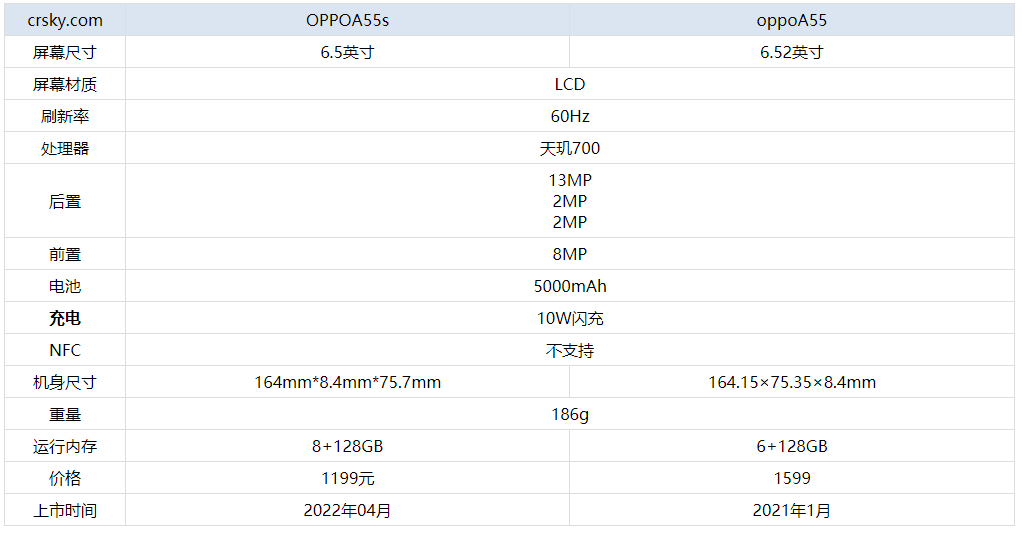
Task: Click the 13MP rear camera value
Action: tap(569, 181)
